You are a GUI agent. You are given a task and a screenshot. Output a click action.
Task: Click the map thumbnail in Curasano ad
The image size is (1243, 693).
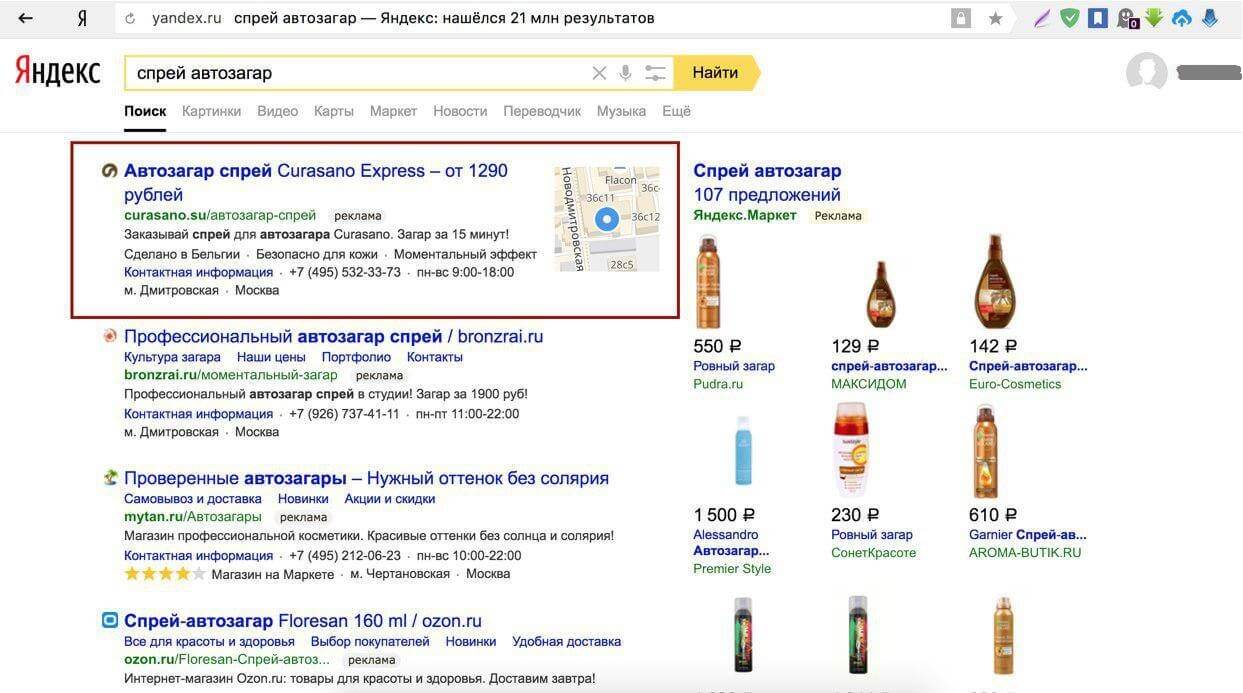coord(607,219)
